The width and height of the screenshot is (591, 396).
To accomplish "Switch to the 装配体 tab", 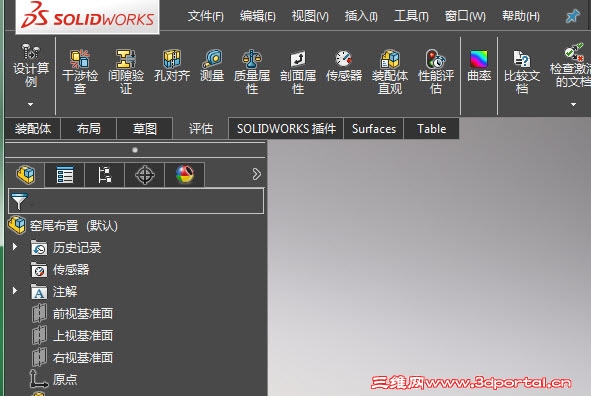I will [33, 128].
